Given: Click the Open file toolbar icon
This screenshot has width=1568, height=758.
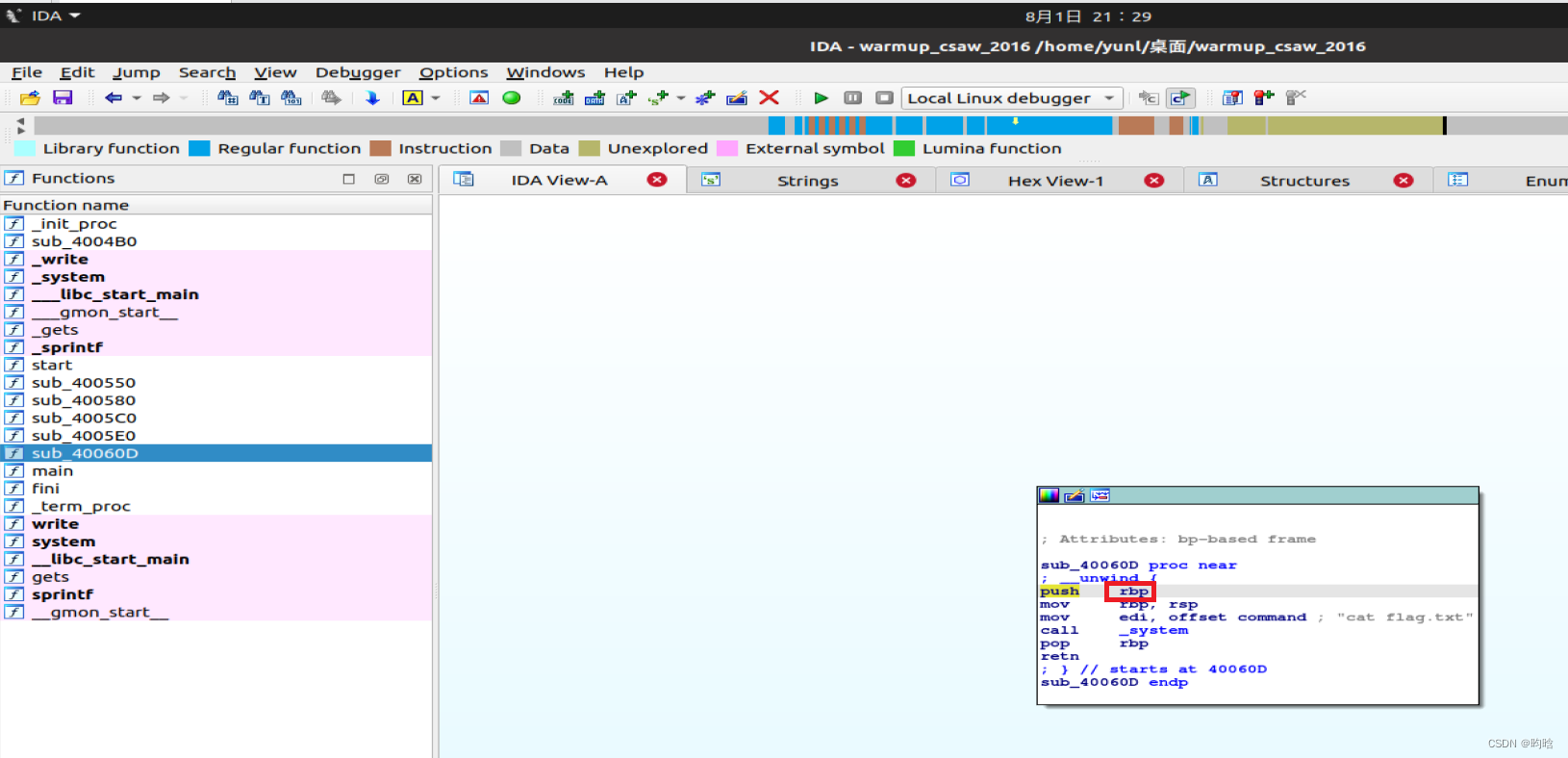Looking at the screenshot, I should [x=30, y=98].
